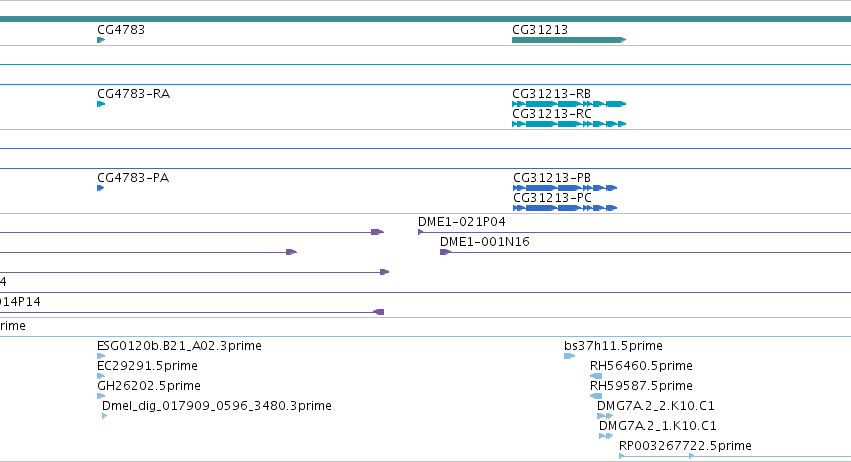Click the DME1-021P04 start arrow glyph
This screenshot has width=851, height=462.
pos(421,232)
